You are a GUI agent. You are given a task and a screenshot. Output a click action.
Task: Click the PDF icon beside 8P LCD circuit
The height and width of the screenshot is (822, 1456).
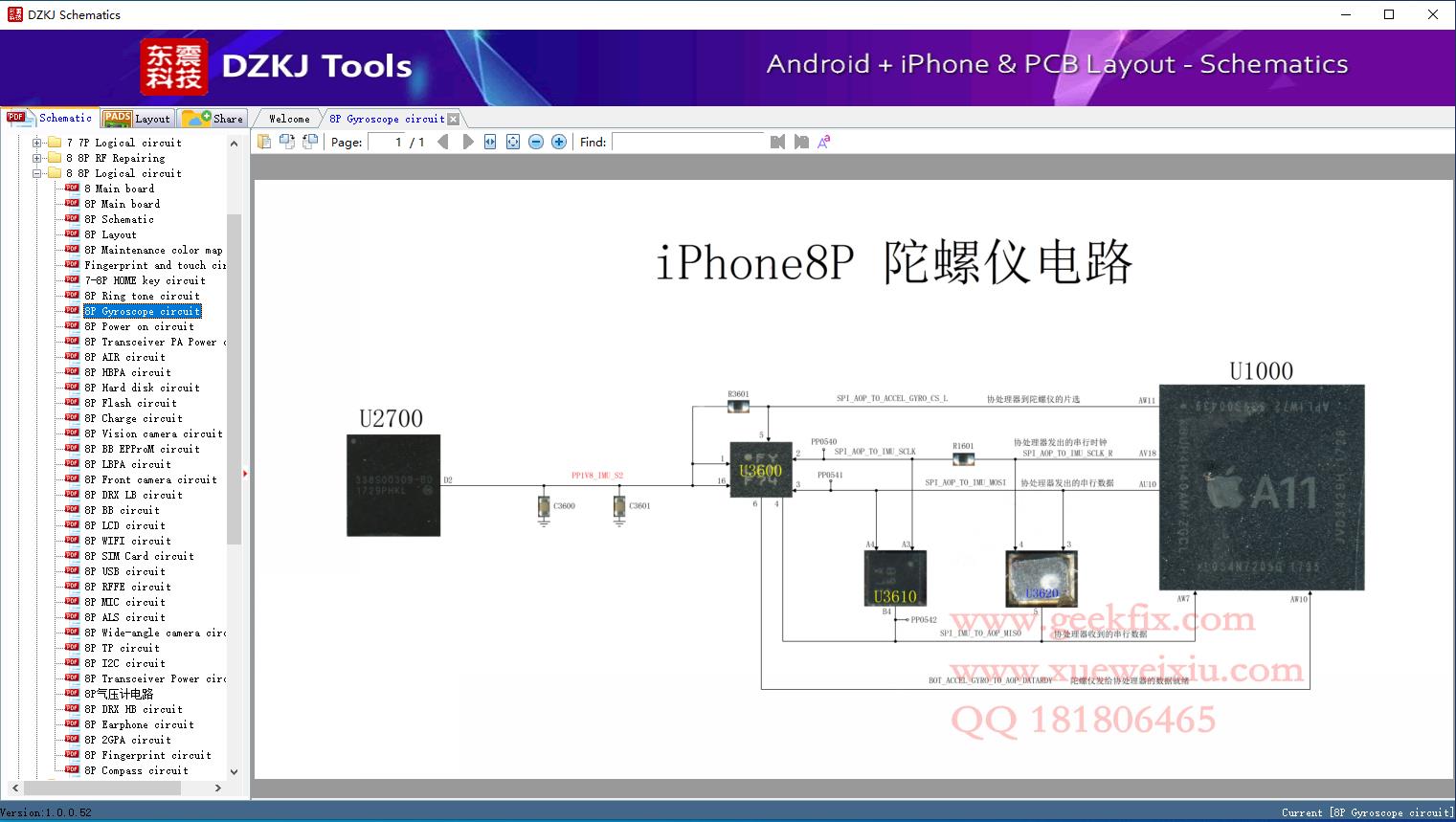pos(72,524)
